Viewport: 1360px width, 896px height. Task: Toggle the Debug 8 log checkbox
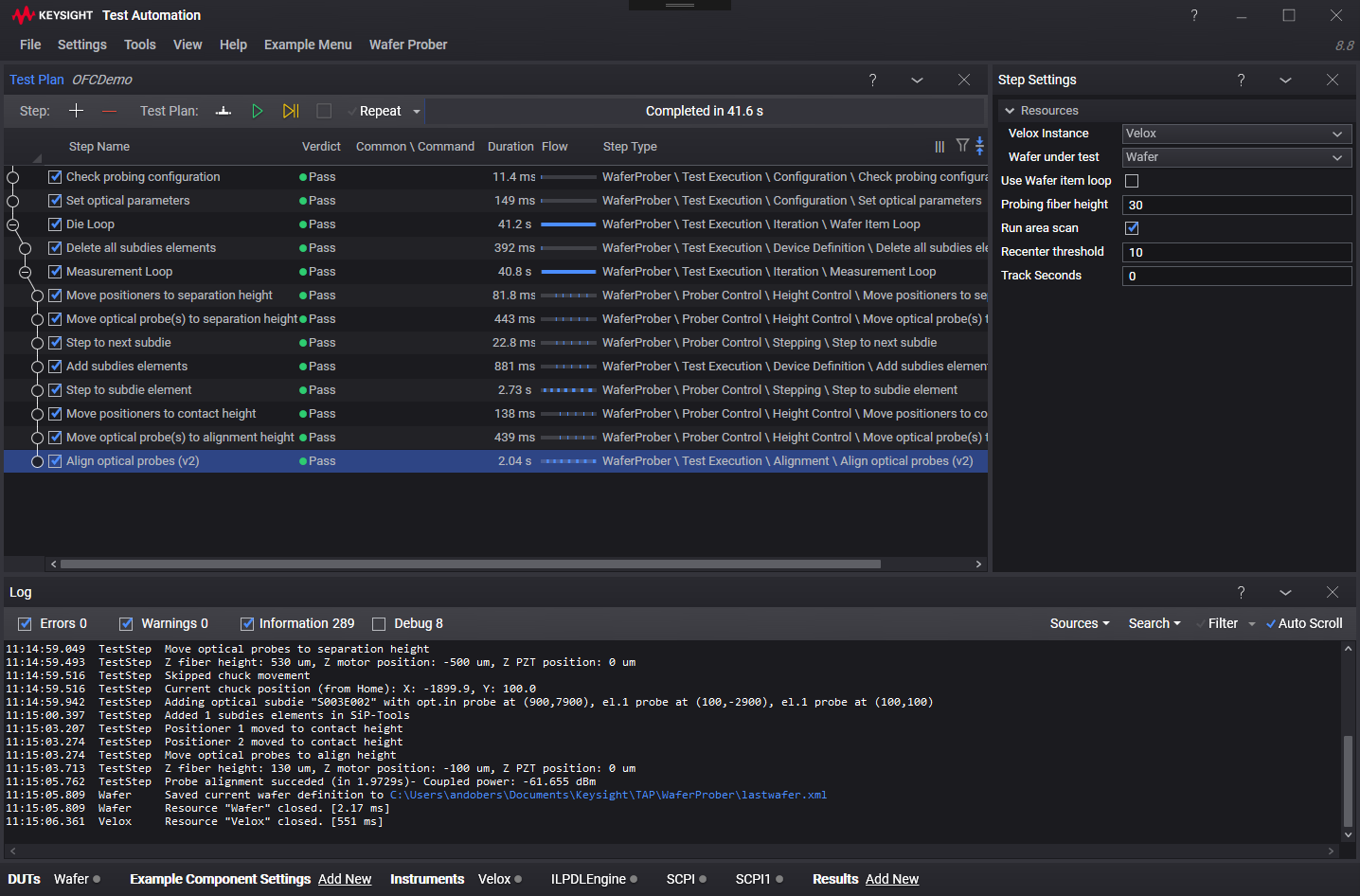click(x=379, y=624)
